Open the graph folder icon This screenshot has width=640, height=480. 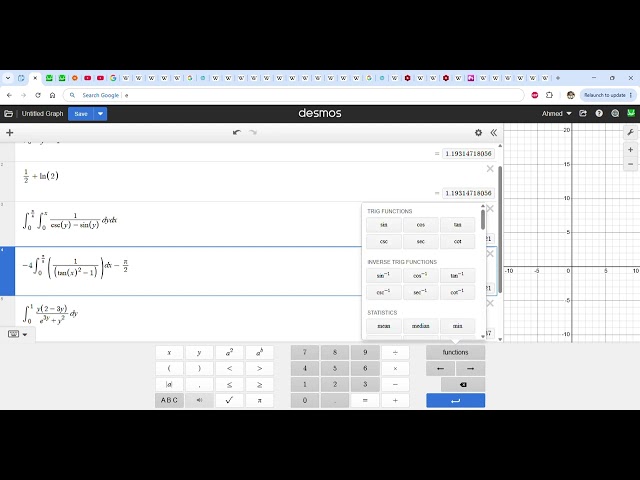pos(9,114)
